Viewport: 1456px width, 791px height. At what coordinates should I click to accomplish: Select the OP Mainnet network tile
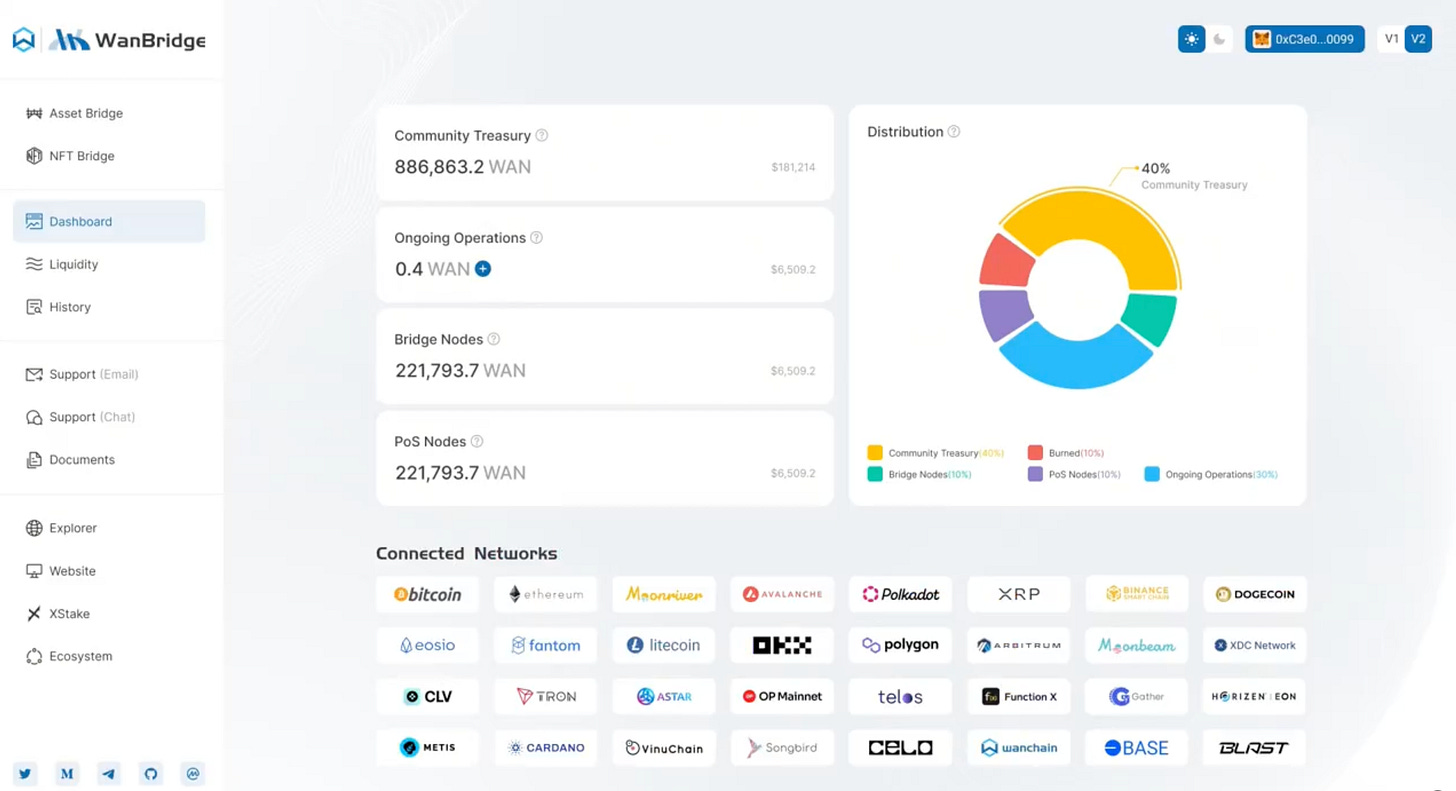(x=782, y=696)
